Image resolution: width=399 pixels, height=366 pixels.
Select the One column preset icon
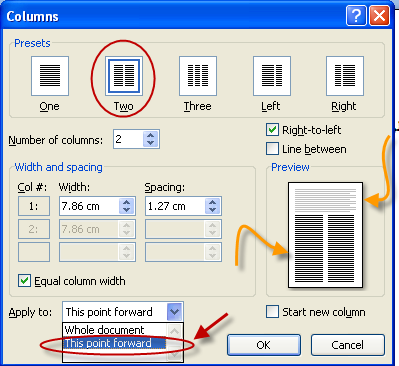click(x=50, y=76)
